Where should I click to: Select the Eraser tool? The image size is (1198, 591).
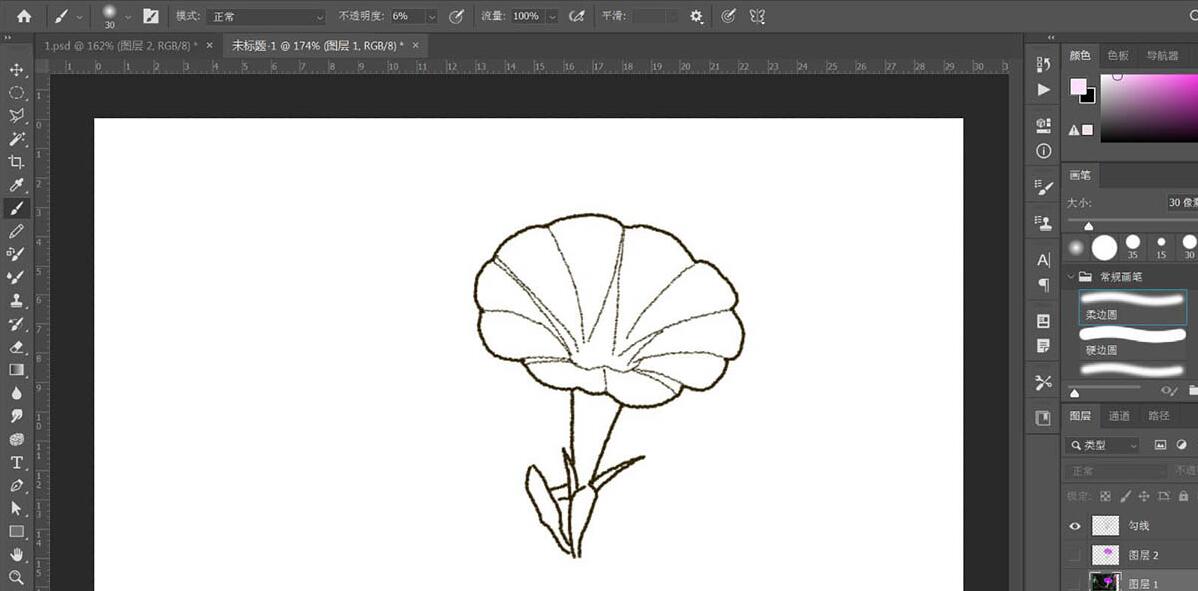pyautogui.click(x=15, y=348)
